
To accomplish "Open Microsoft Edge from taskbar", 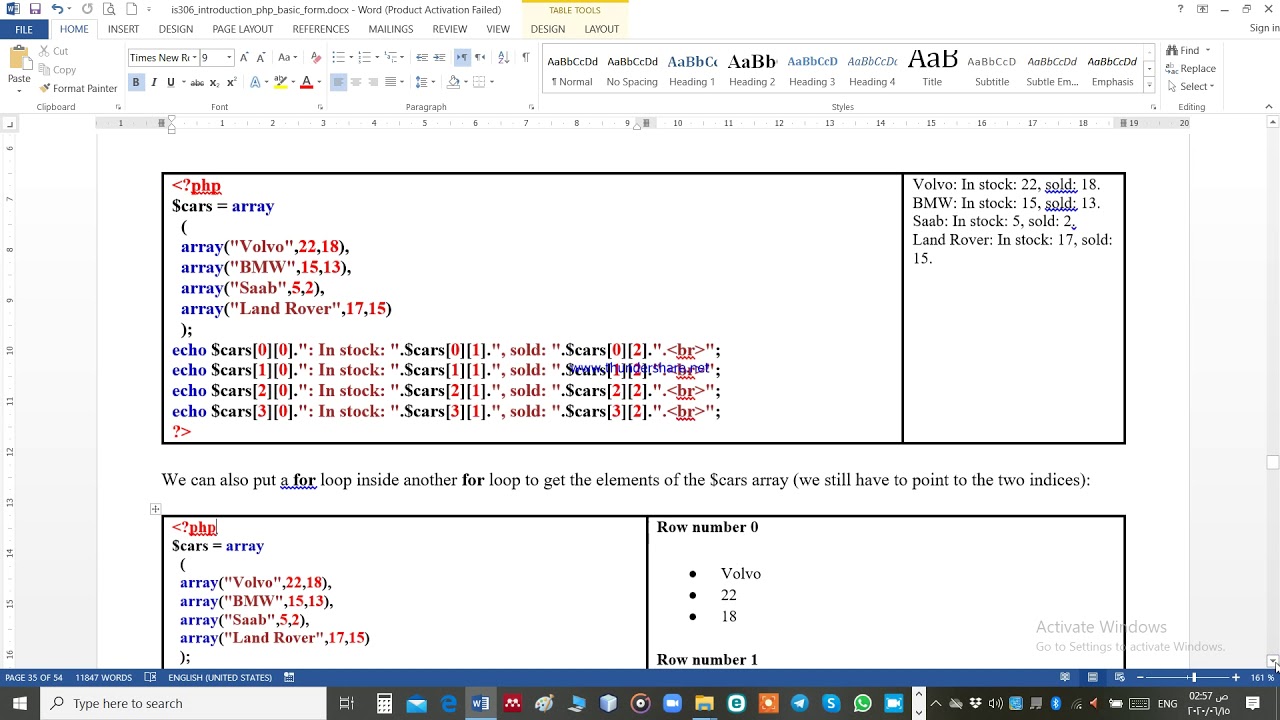I will coord(449,703).
